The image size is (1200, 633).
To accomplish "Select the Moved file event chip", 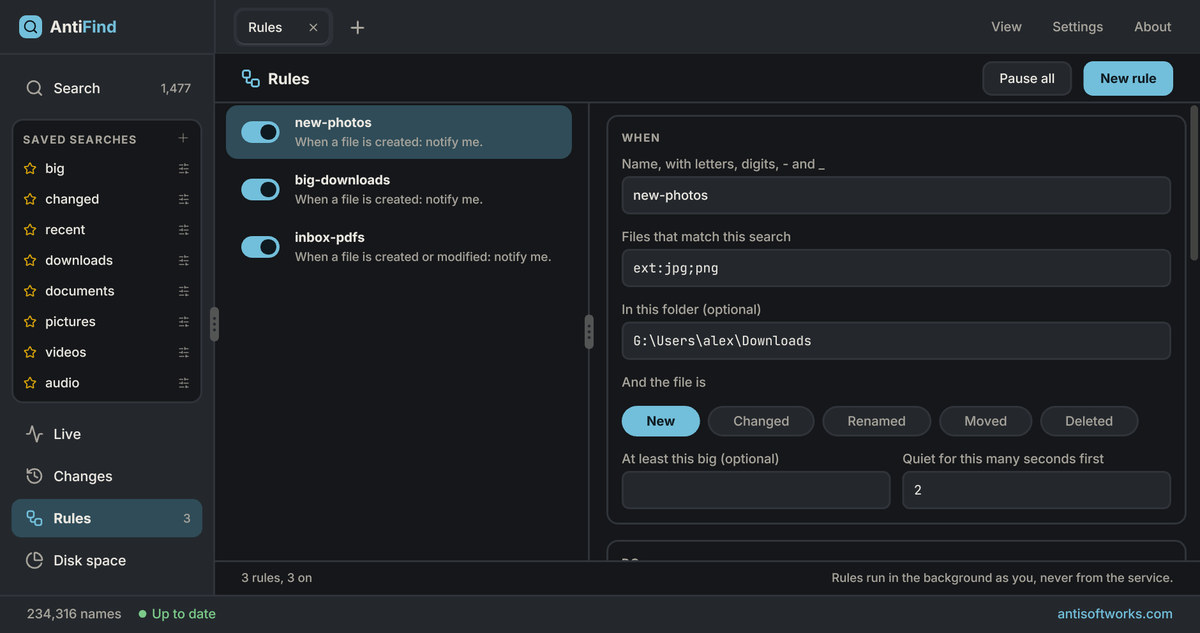I will coord(985,421).
